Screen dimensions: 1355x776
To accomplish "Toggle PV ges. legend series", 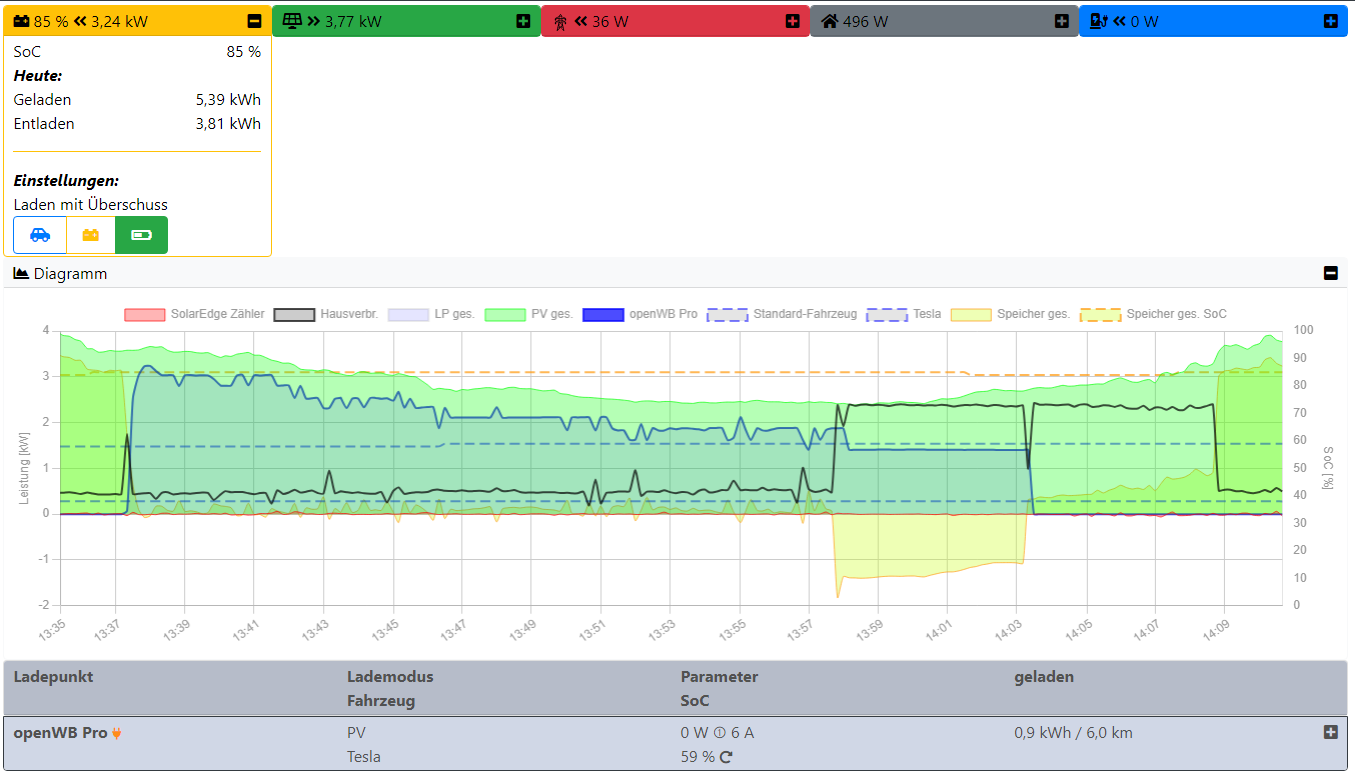I will pos(529,314).
